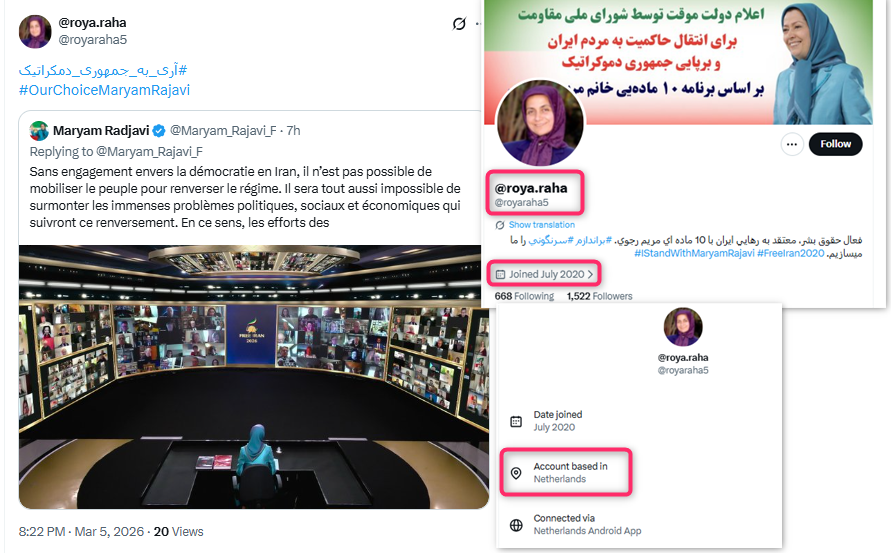Click the Grok icon on the tweet header
Screen dimensions: 891x553
tap(459, 23)
